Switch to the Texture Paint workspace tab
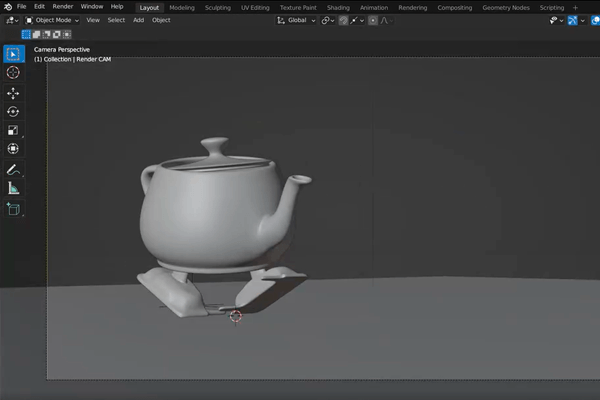Image resolution: width=600 pixels, height=400 pixels. pos(298,8)
